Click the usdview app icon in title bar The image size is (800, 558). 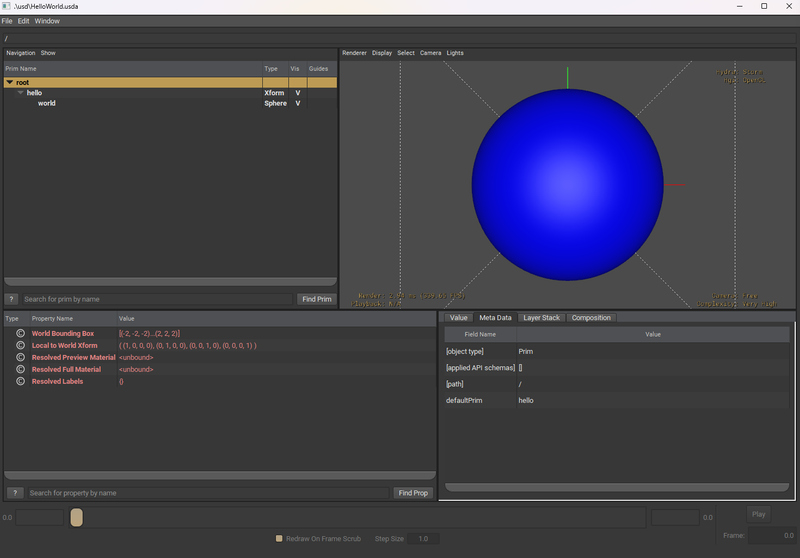pyautogui.click(x=7, y=6)
